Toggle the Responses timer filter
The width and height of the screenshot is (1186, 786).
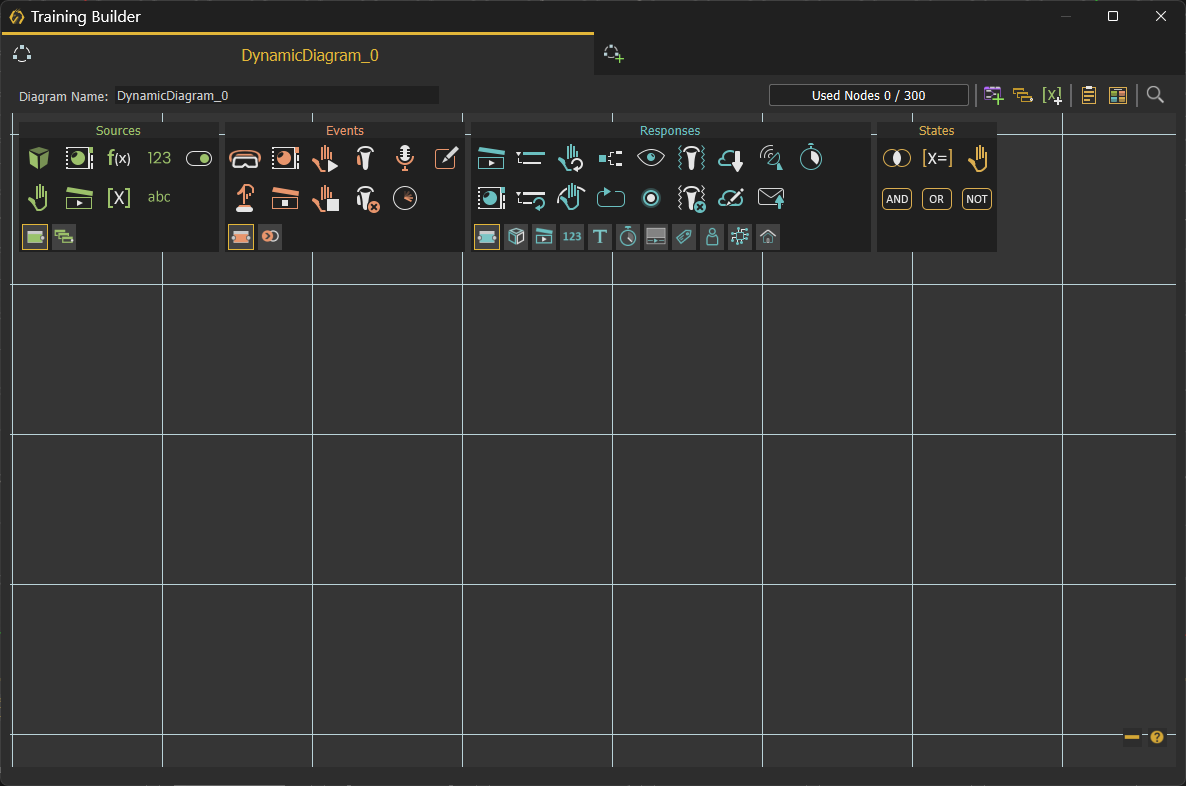628,237
